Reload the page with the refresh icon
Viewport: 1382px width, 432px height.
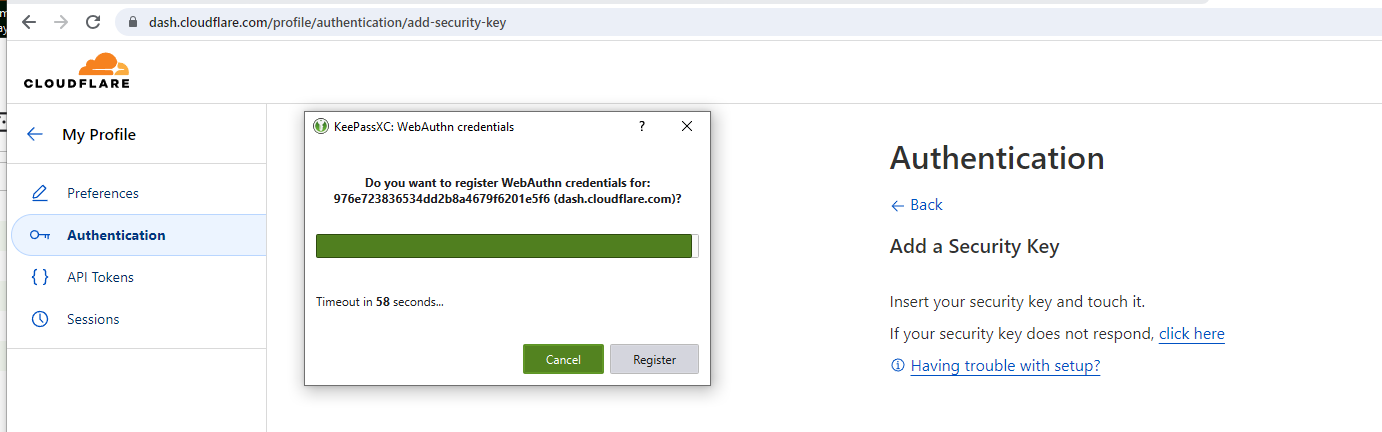click(x=93, y=22)
